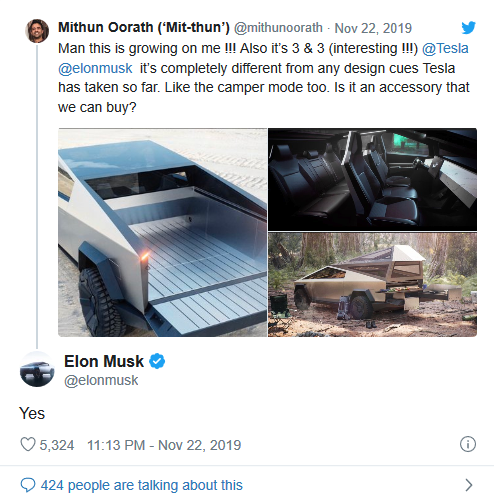This screenshot has width=494, height=501.
Task: Open 424 people are talking about this
Action: coord(142,485)
